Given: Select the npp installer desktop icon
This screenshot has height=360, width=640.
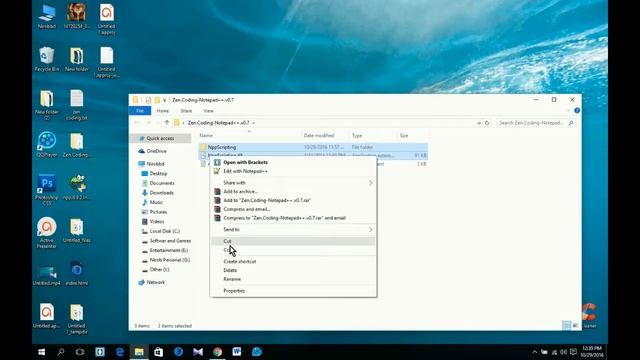Looking at the screenshot, I should pyautogui.click(x=77, y=187).
